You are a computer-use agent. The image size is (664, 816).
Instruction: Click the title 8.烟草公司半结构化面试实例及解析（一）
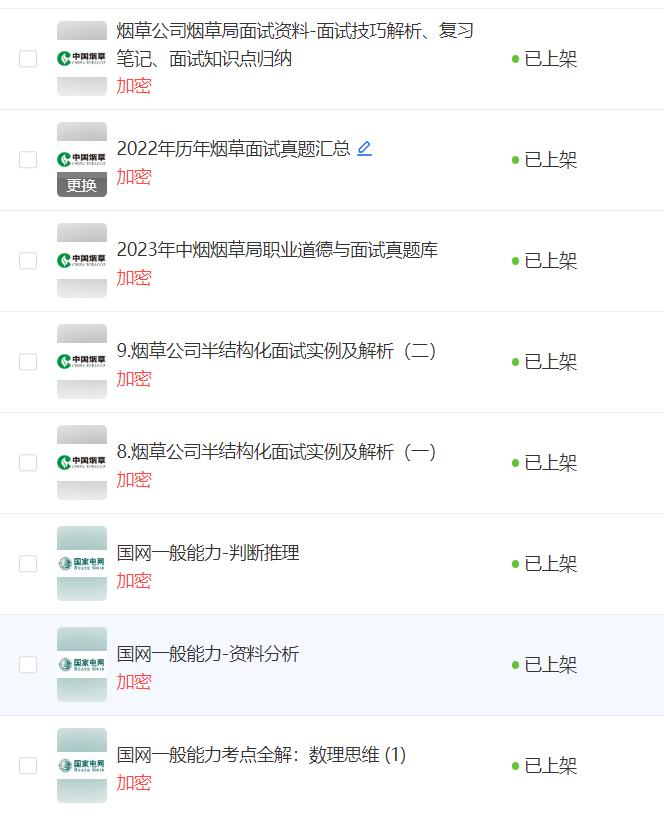click(x=276, y=452)
